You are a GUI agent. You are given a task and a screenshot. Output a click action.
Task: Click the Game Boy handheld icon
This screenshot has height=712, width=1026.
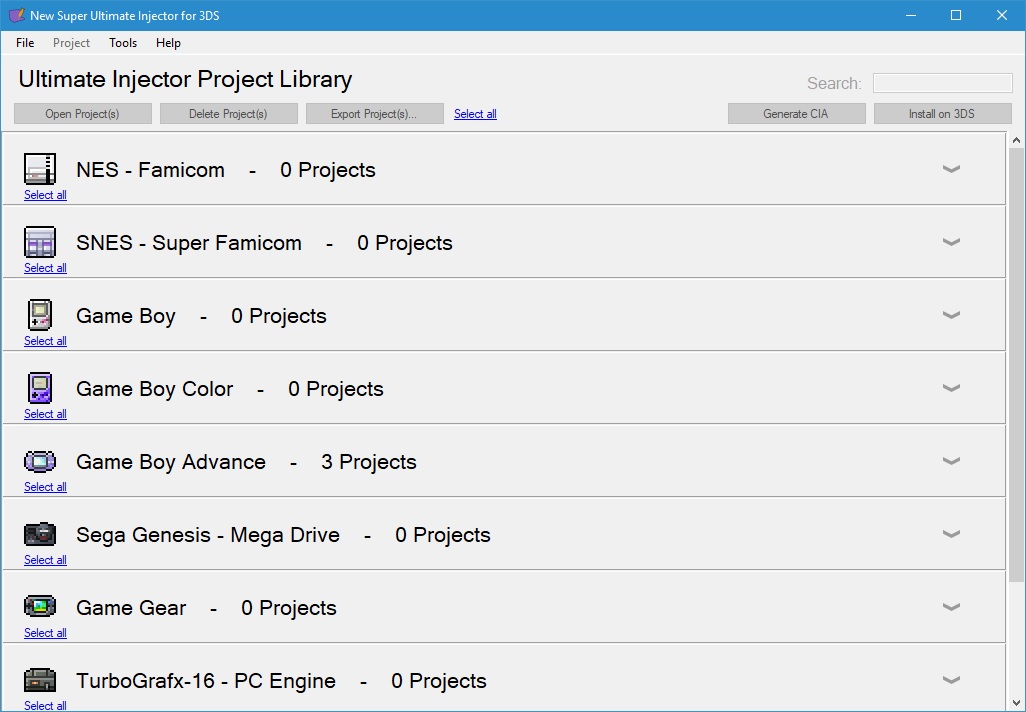click(40, 315)
